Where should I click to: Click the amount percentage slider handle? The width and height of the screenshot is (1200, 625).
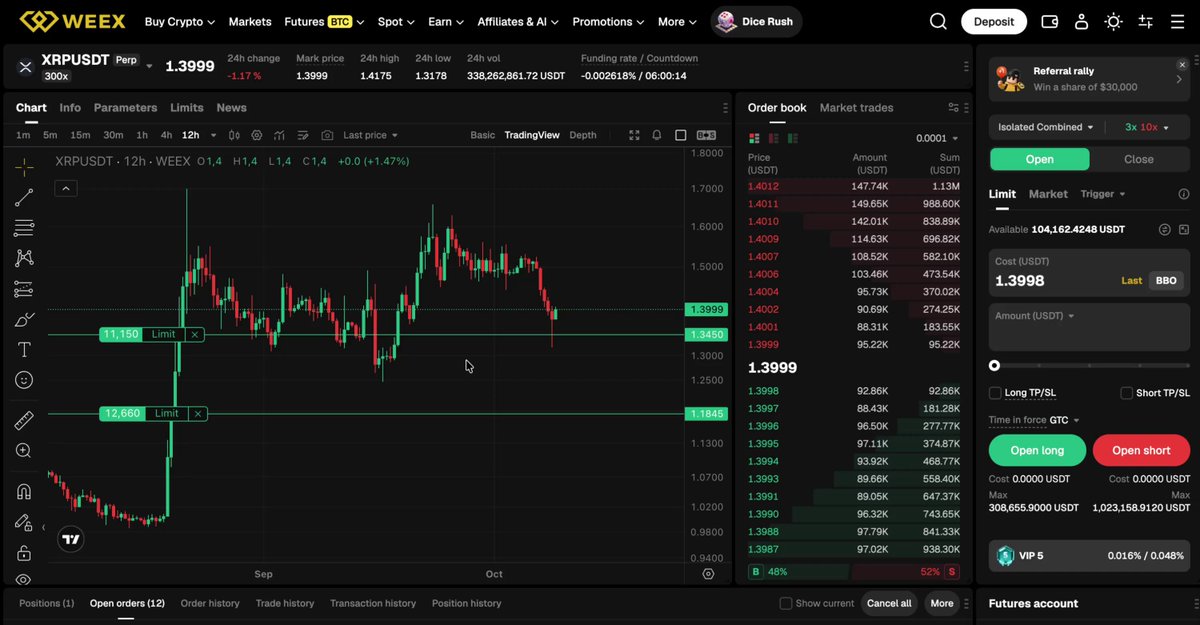coord(994,366)
